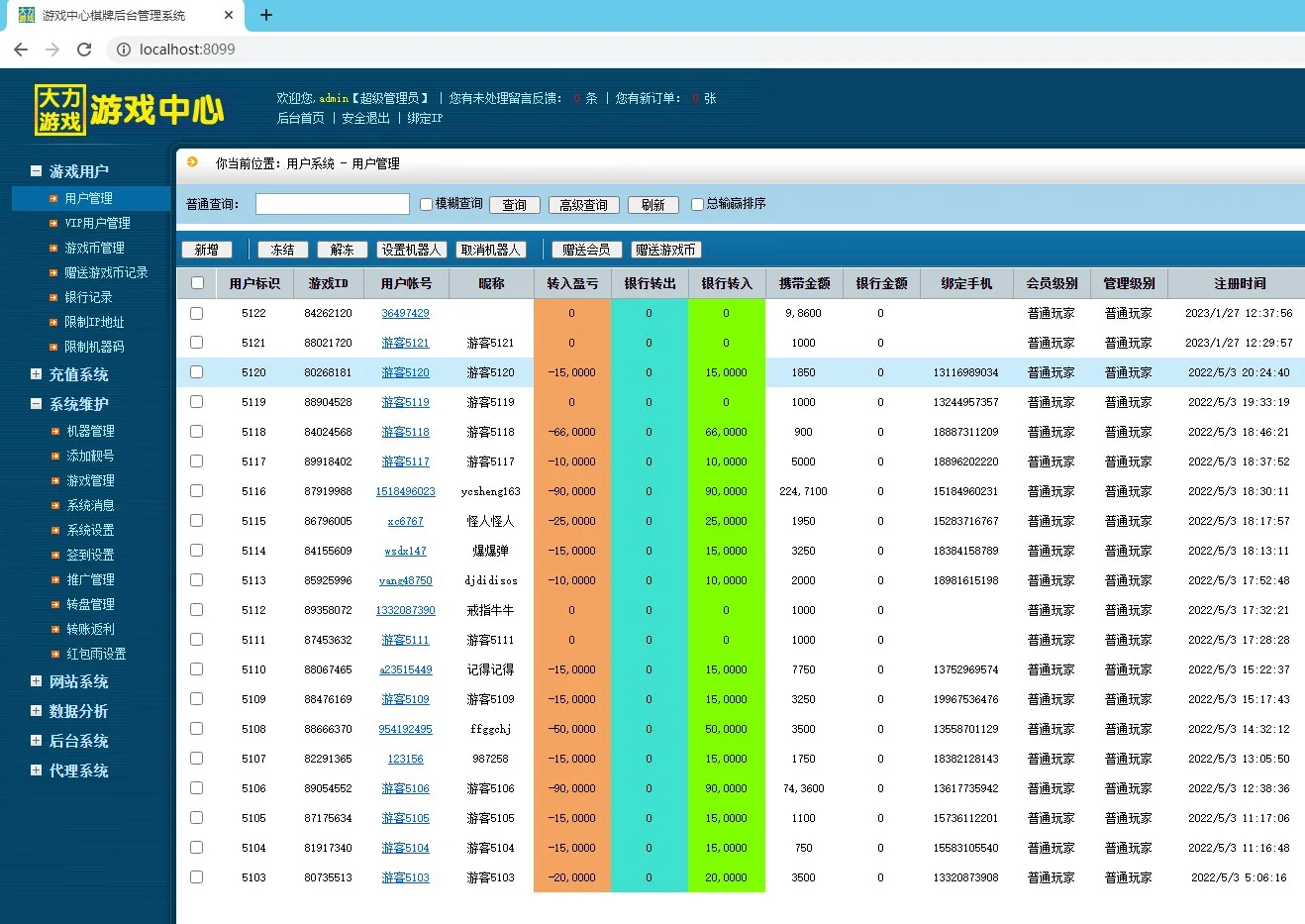This screenshot has height=924, width=1305.
Task: Open VIP用户管理 in the sidebar
Action: click(97, 223)
